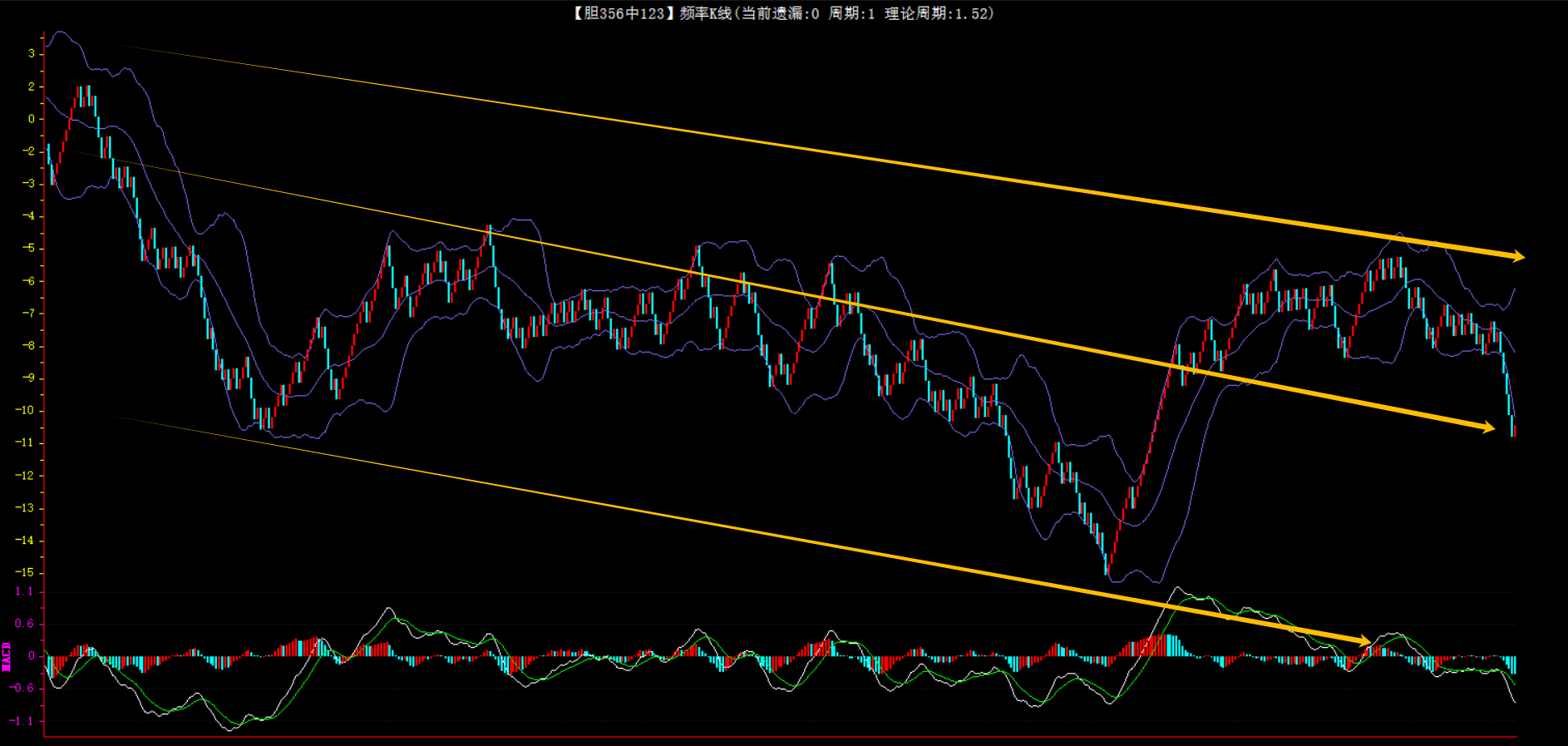Click the -2 label on the price axis
The image size is (1568, 746).
(28, 151)
